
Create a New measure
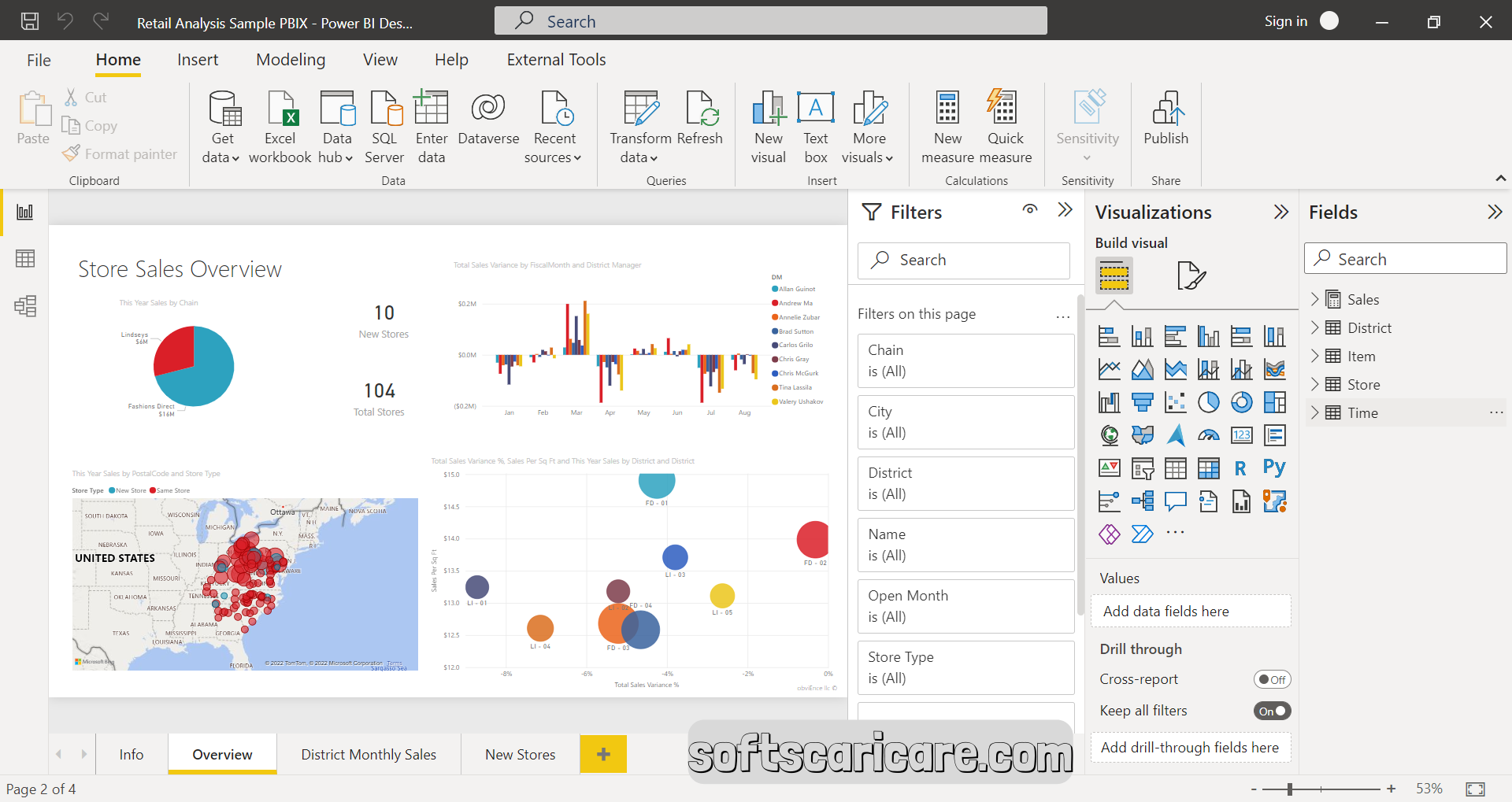coord(947,127)
